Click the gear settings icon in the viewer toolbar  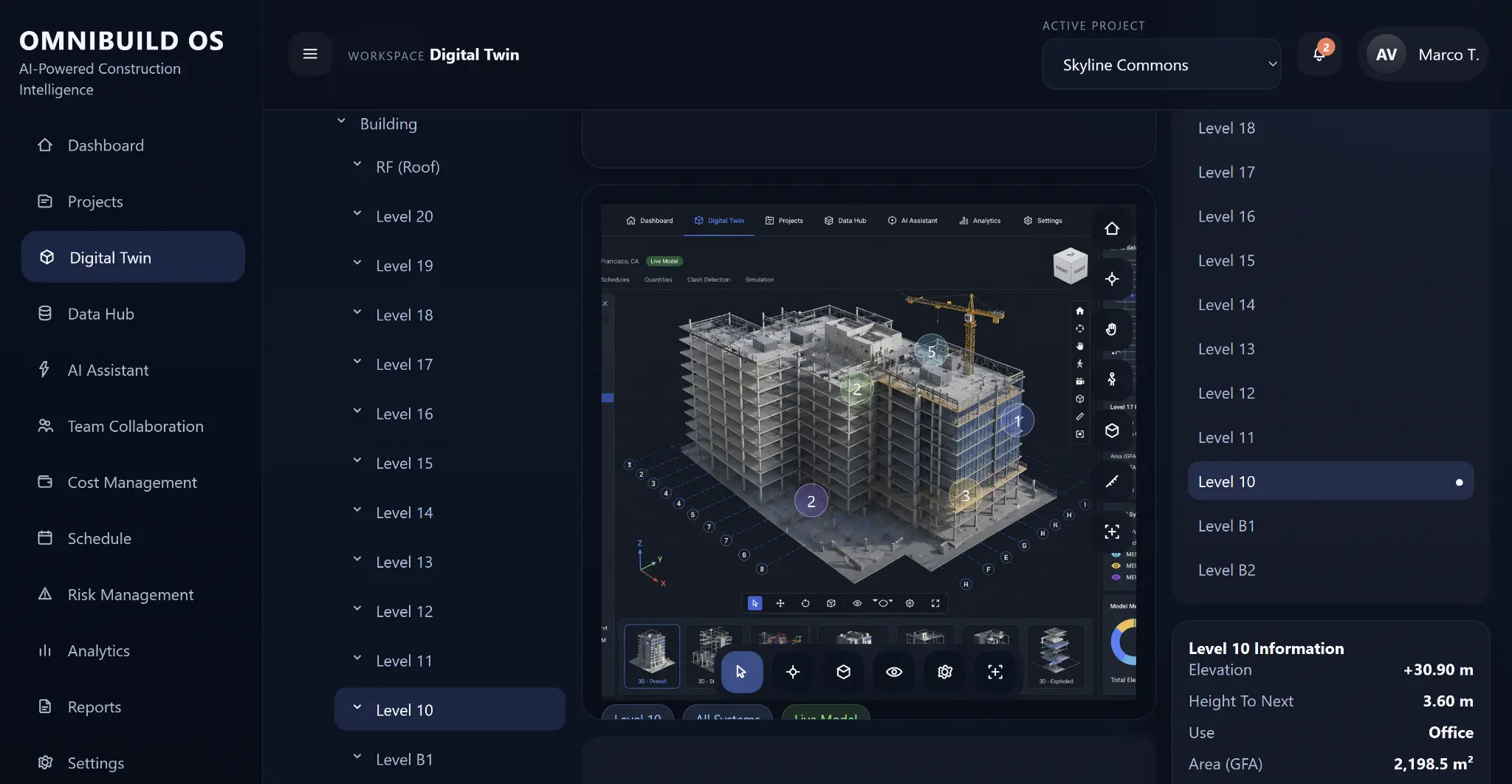[944, 672]
